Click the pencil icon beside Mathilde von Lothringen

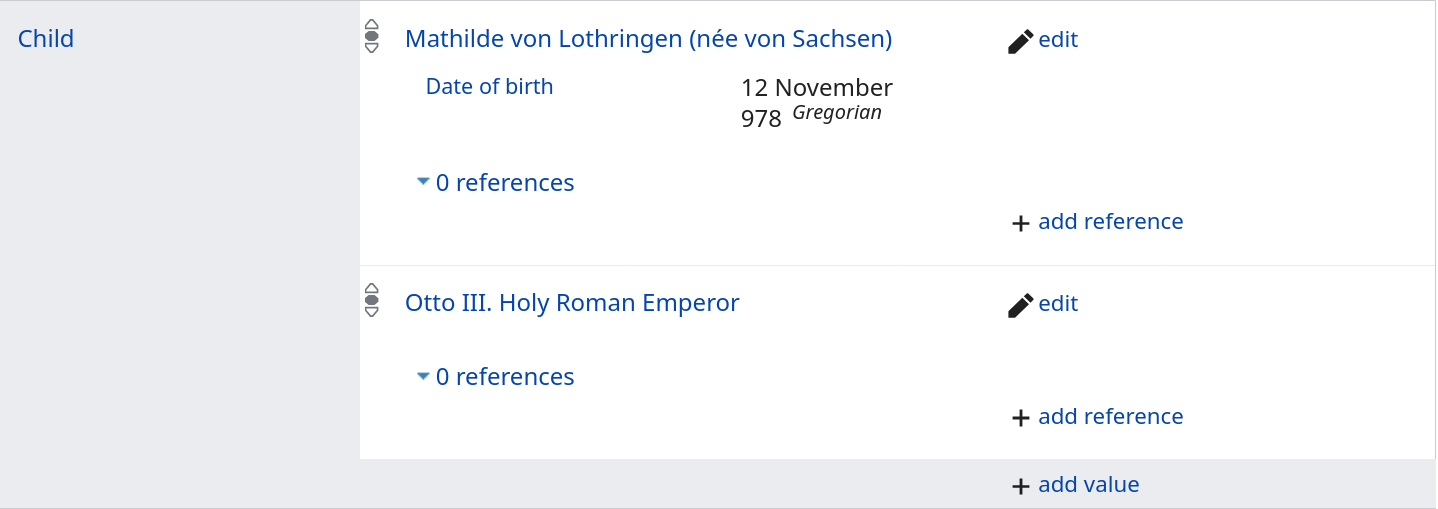(x=1020, y=41)
